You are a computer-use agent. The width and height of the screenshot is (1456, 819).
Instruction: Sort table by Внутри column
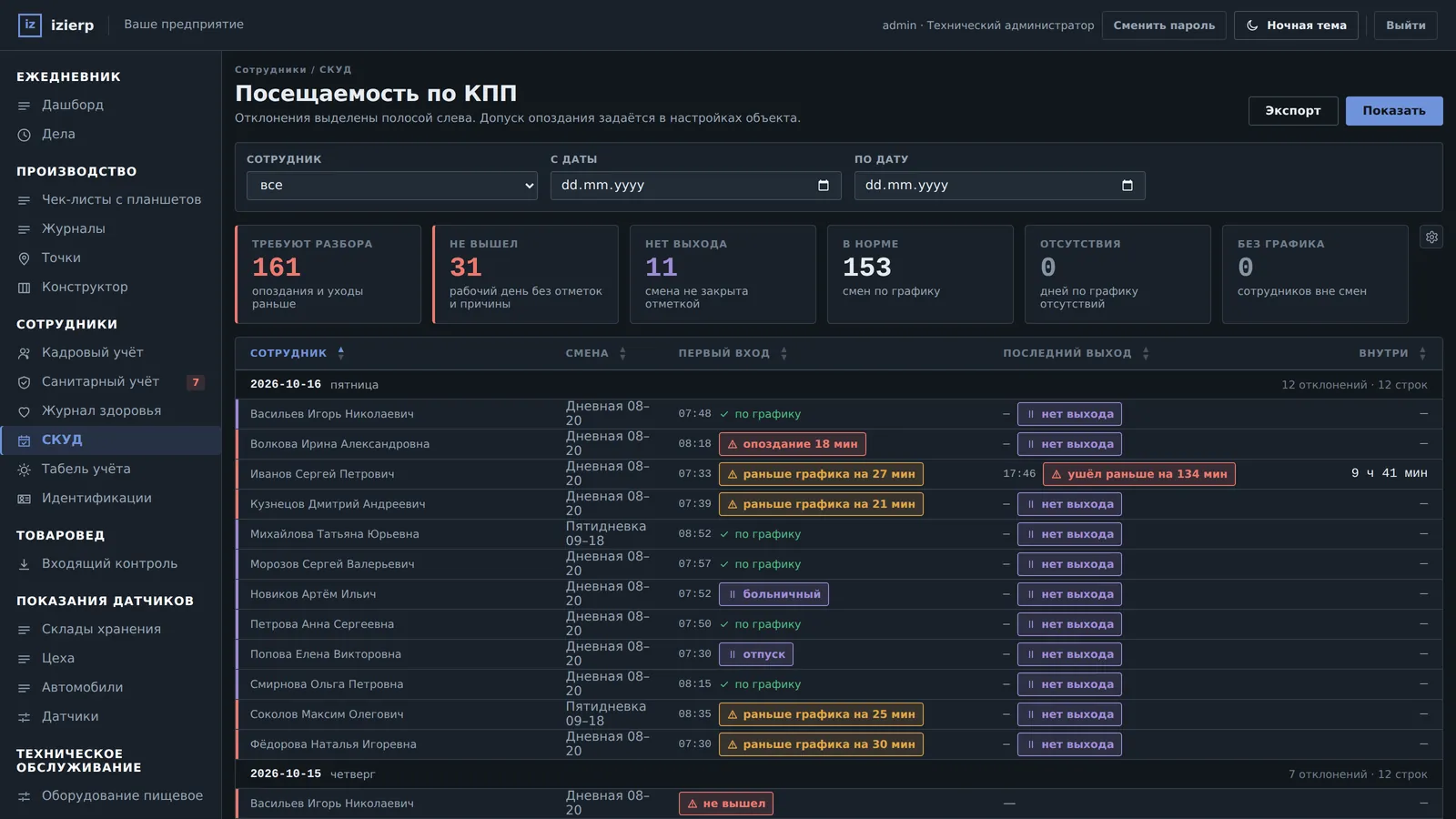pos(1393,353)
